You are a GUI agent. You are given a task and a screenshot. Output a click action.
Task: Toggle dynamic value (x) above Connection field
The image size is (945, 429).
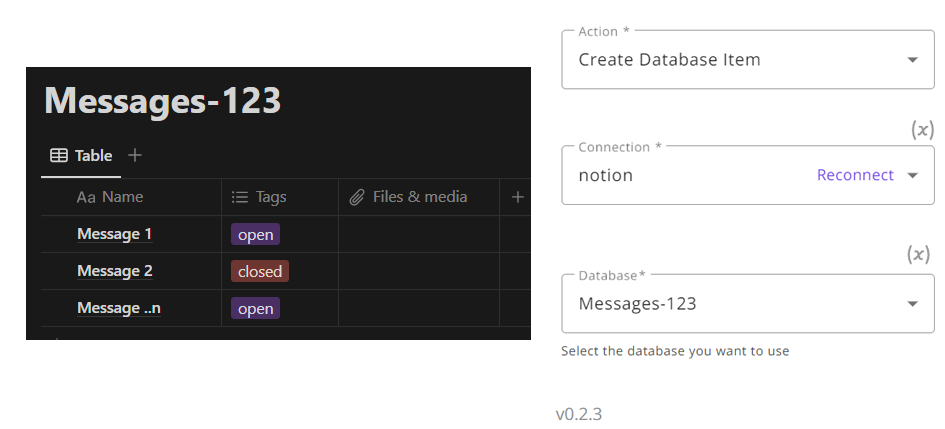[921, 130]
